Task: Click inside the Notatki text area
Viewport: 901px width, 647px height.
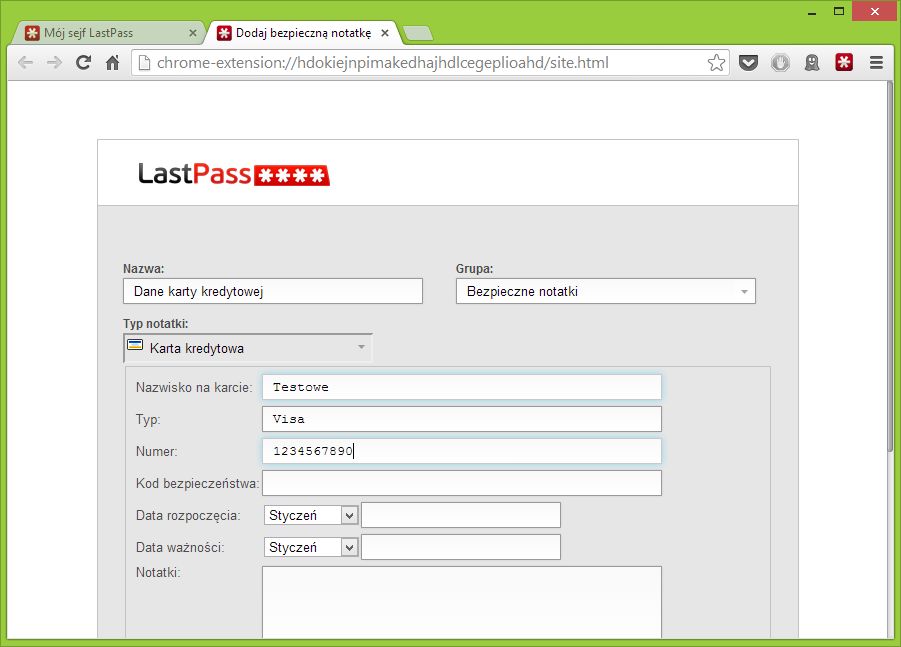Action: coord(462,602)
